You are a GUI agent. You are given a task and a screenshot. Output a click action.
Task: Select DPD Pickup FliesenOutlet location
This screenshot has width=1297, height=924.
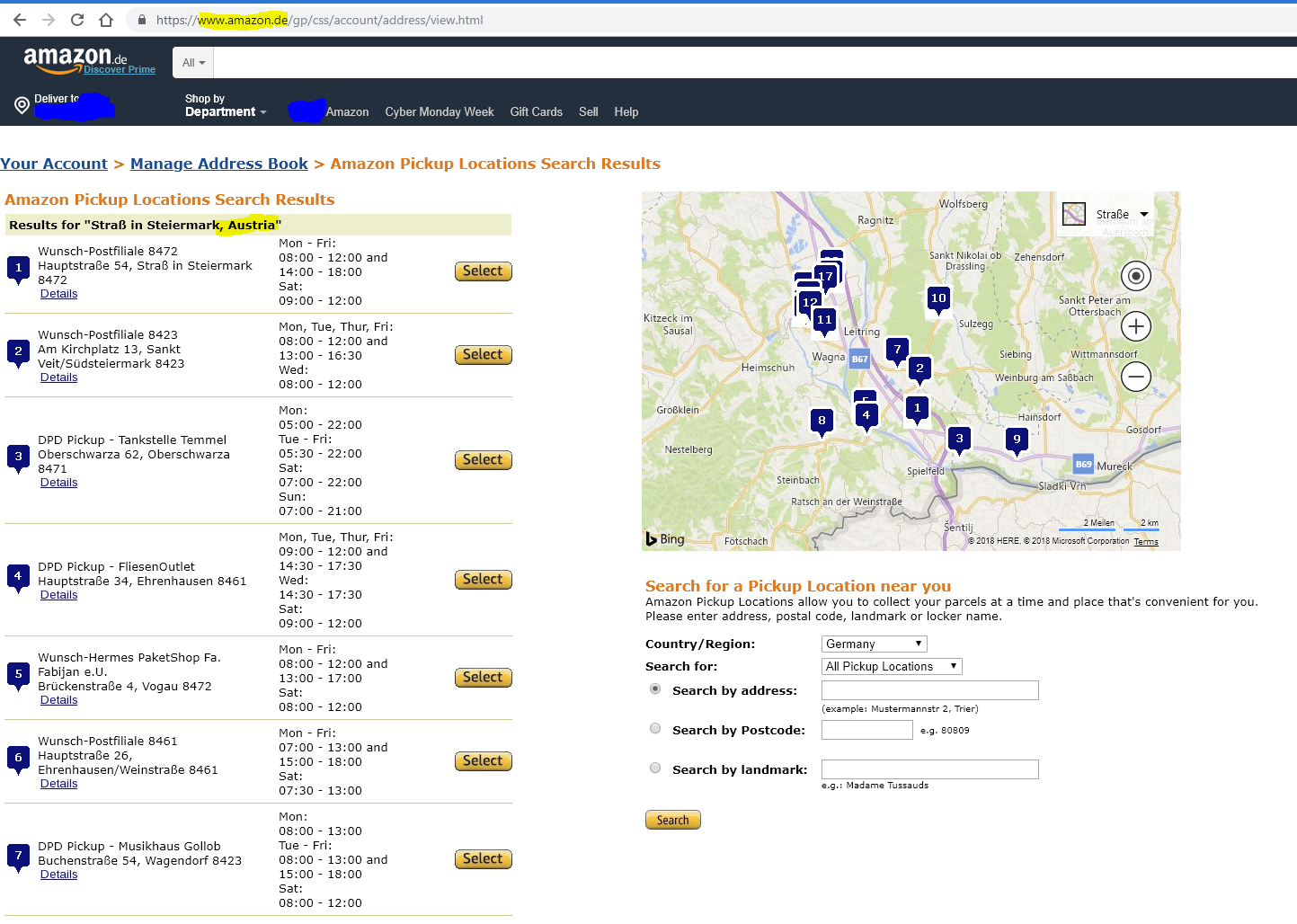pyautogui.click(x=484, y=580)
